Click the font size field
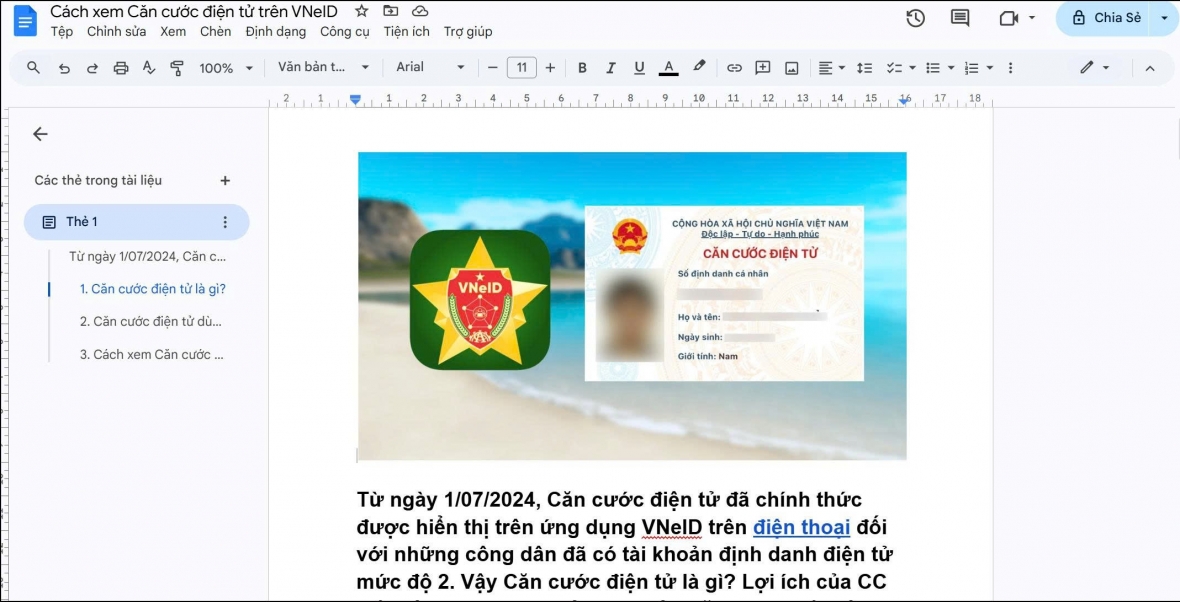 coord(522,68)
